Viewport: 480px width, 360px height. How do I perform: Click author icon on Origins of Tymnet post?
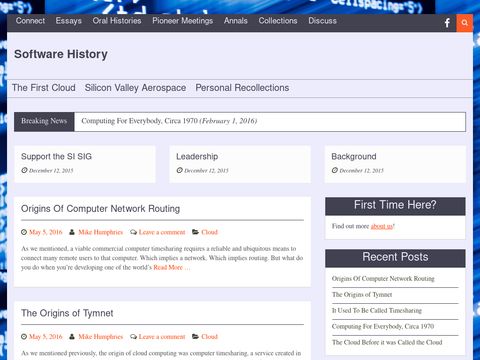coord(72,337)
